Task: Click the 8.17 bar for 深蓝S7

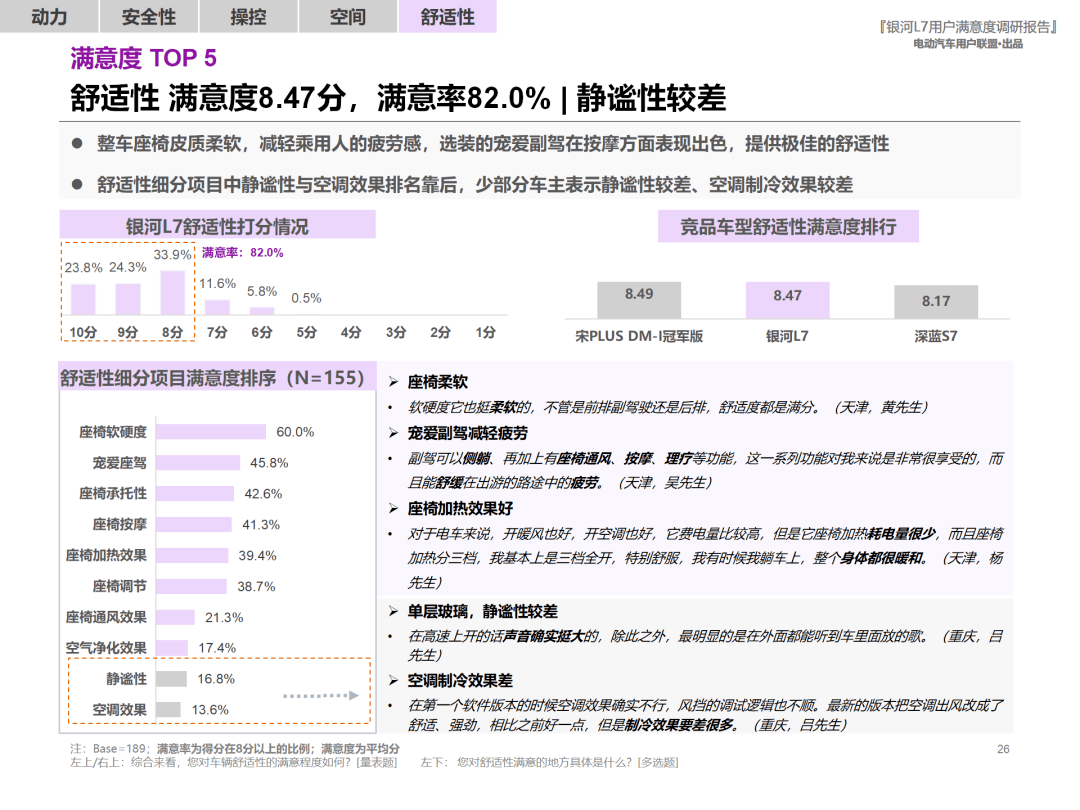Action: (936, 302)
